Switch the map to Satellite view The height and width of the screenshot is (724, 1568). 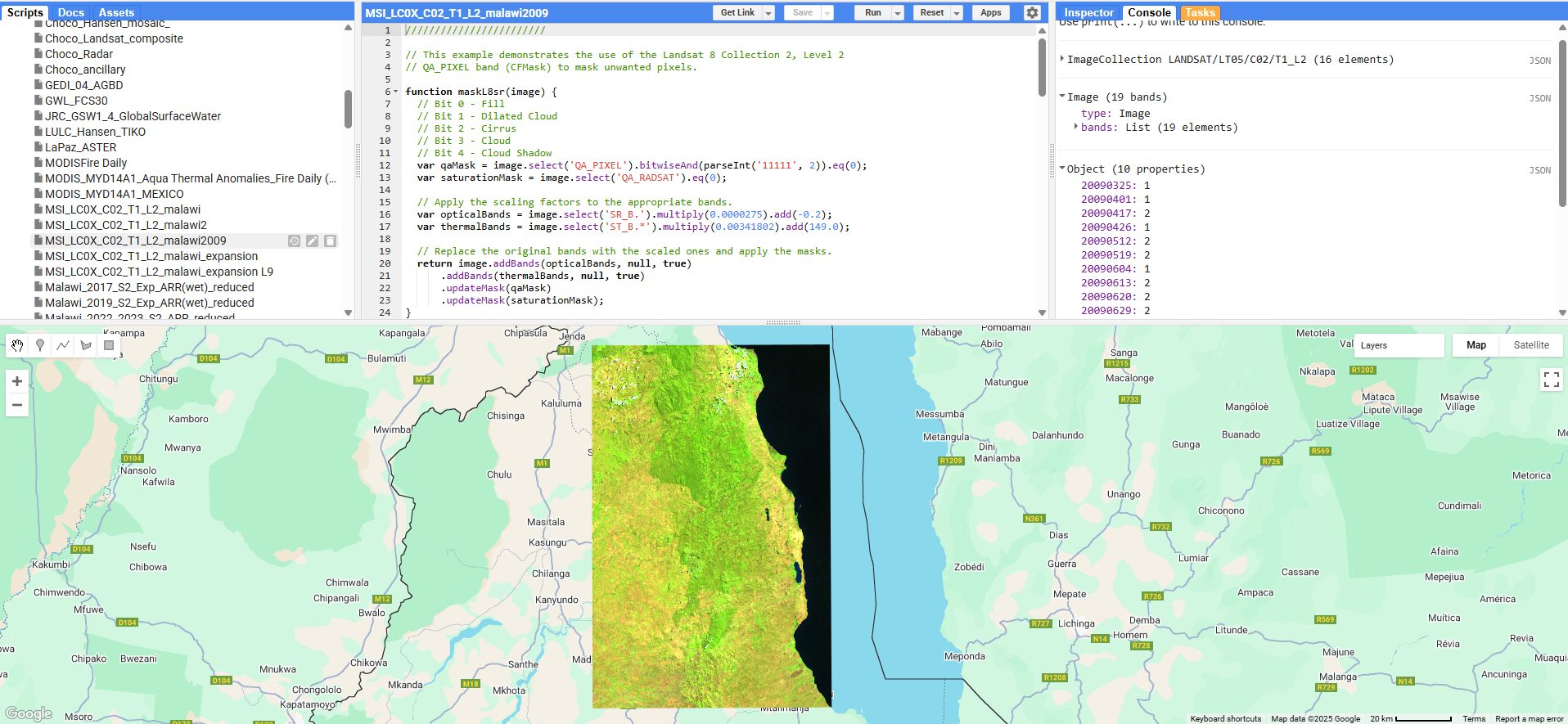click(1530, 345)
